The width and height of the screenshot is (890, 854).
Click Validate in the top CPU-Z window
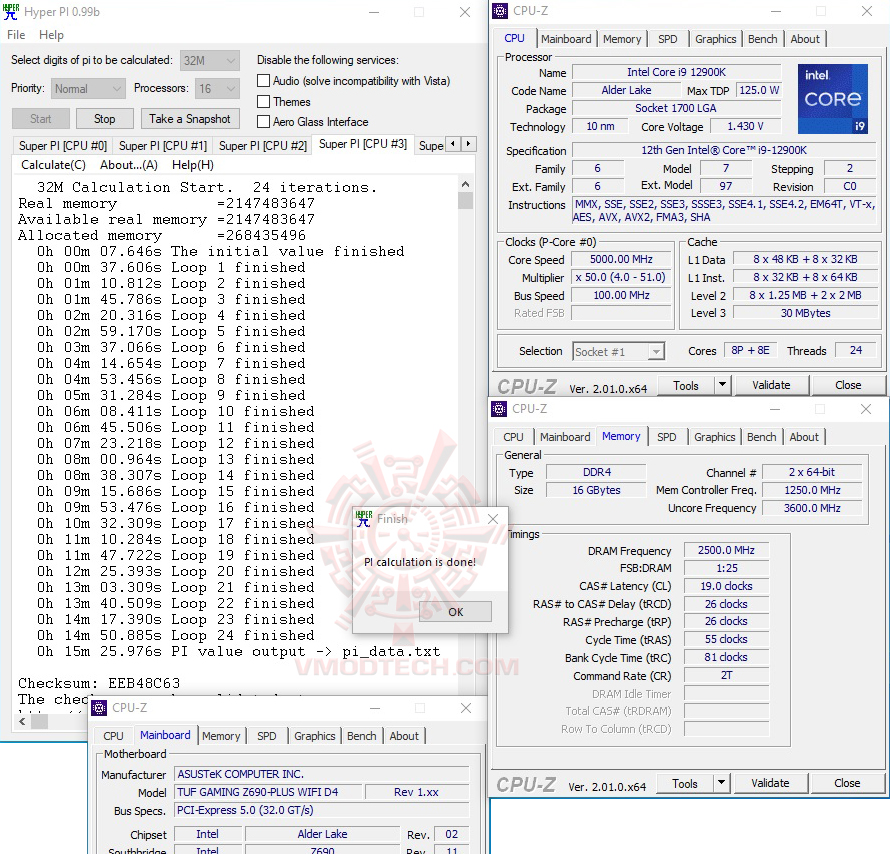(771, 385)
